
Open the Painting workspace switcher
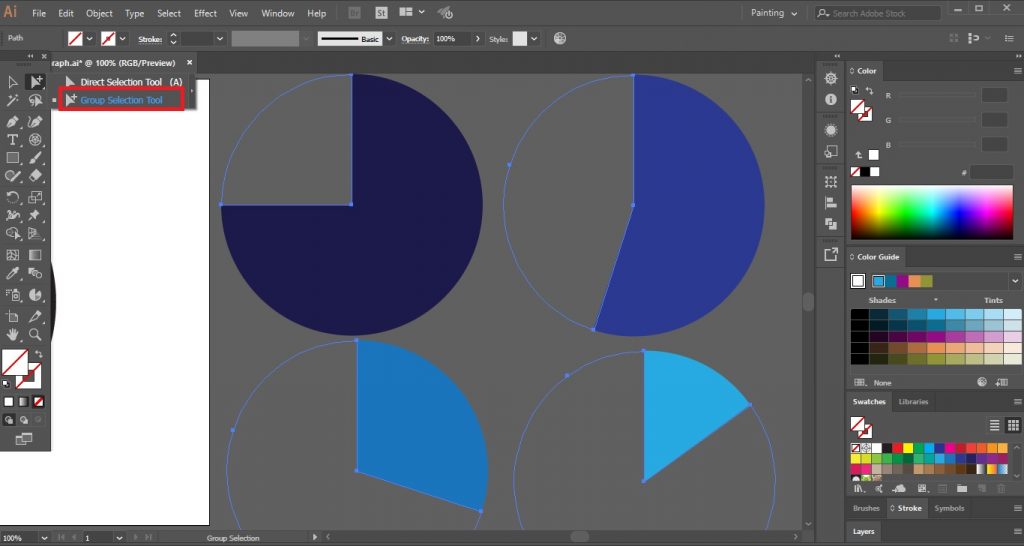pyautogui.click(x=774, y=13)
